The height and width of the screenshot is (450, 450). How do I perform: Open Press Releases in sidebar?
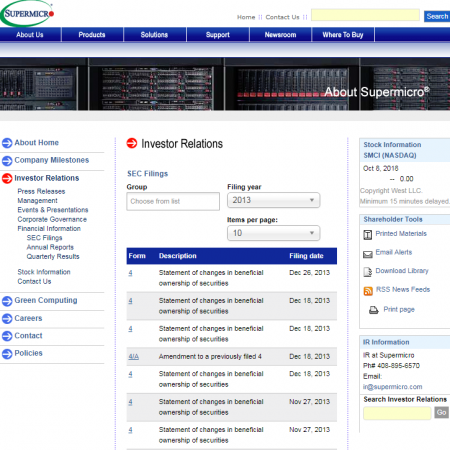click(x=41, y=191)
